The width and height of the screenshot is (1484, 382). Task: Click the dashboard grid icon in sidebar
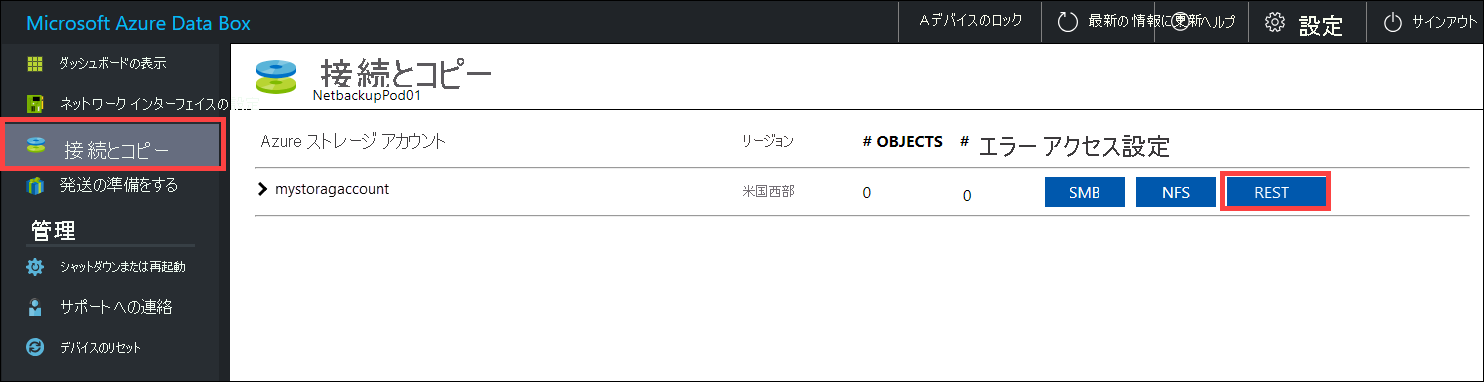[x=35, y=64]
